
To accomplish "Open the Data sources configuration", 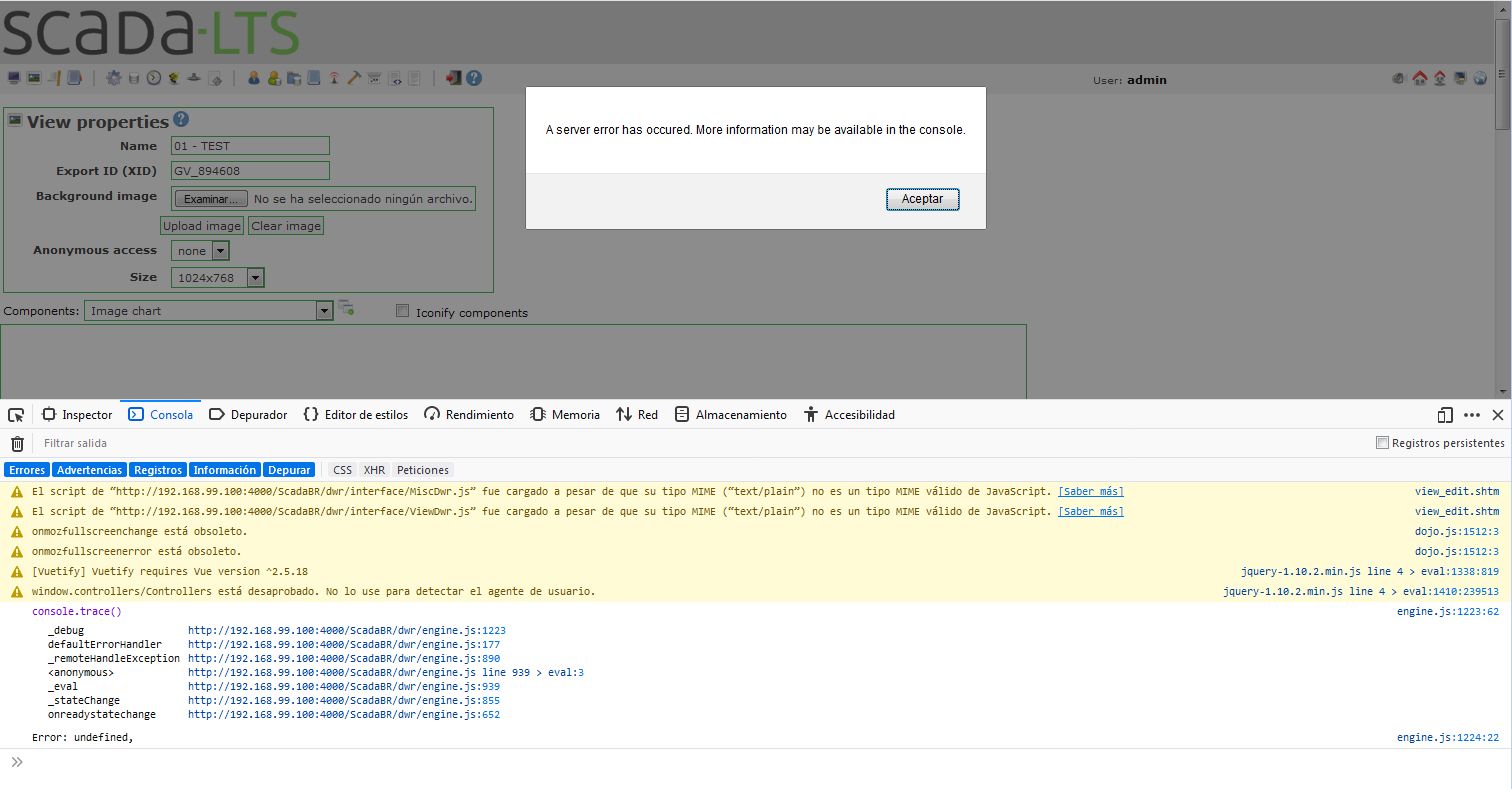I will [113, 78].
